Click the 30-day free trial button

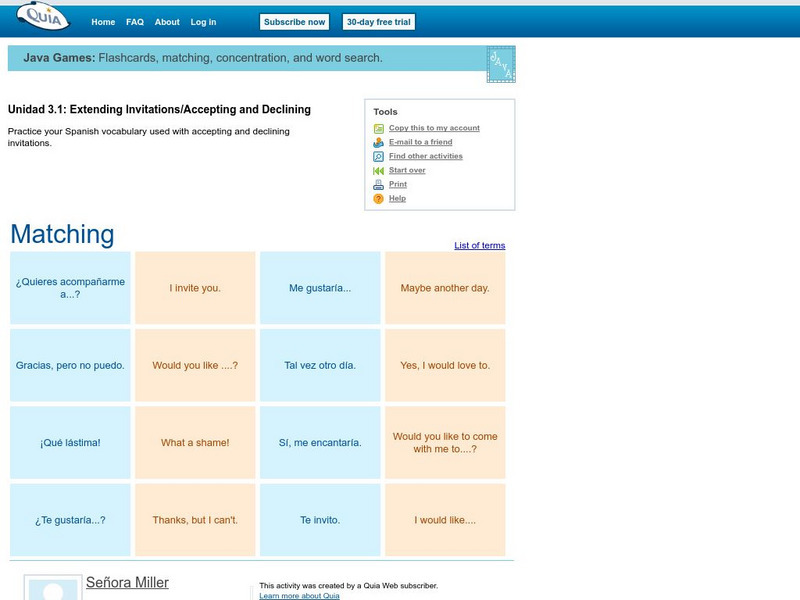point(381,21)
